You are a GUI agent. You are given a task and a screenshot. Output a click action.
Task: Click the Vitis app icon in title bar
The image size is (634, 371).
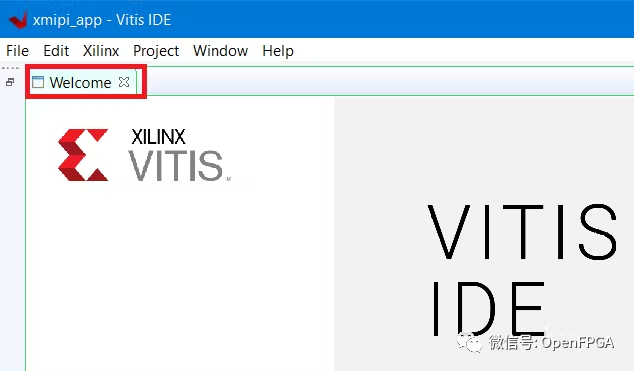18,20
